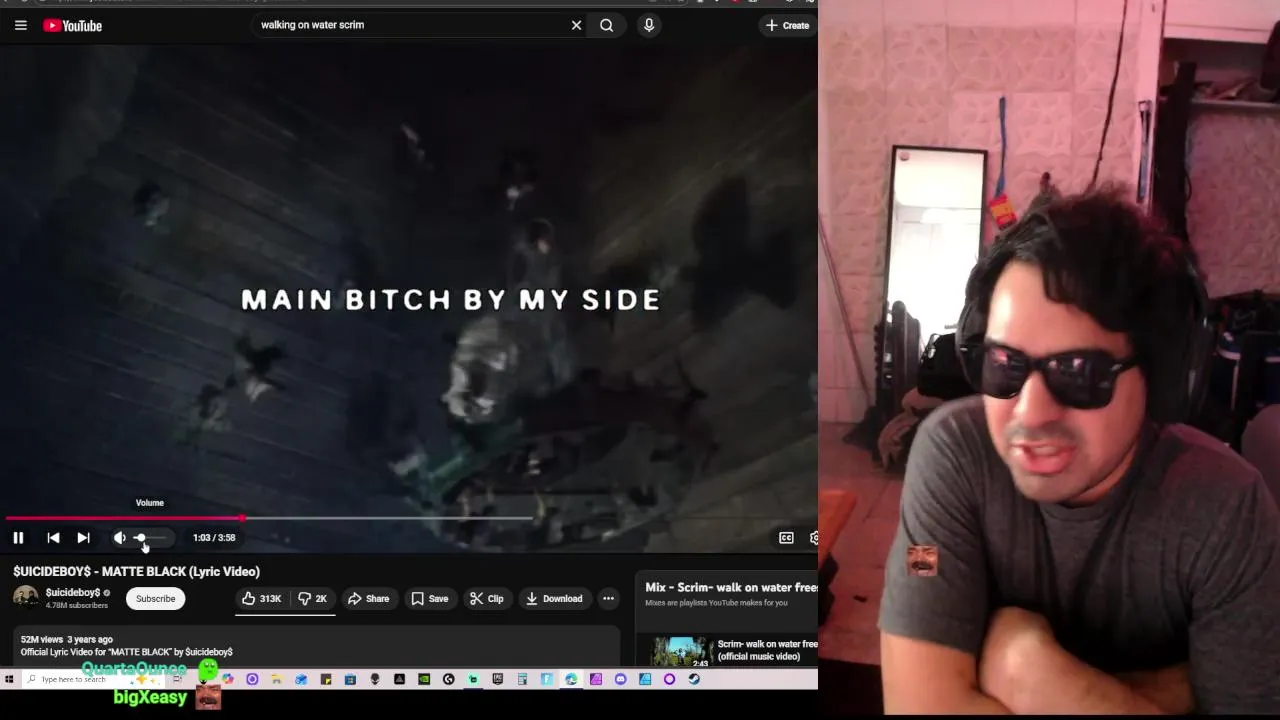
Task: Start voice search with the microphone icon
Action: (649, 25)
